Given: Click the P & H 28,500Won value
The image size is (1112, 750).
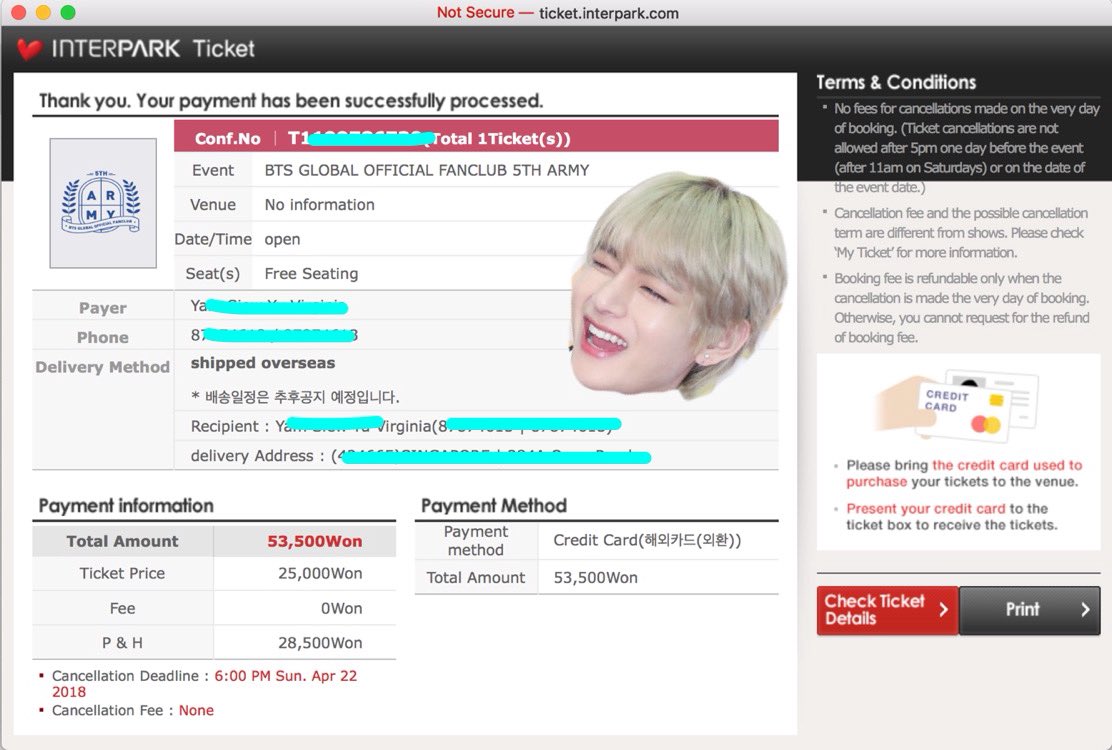Looking at the screenshot, I should click(x=320, y=643).
